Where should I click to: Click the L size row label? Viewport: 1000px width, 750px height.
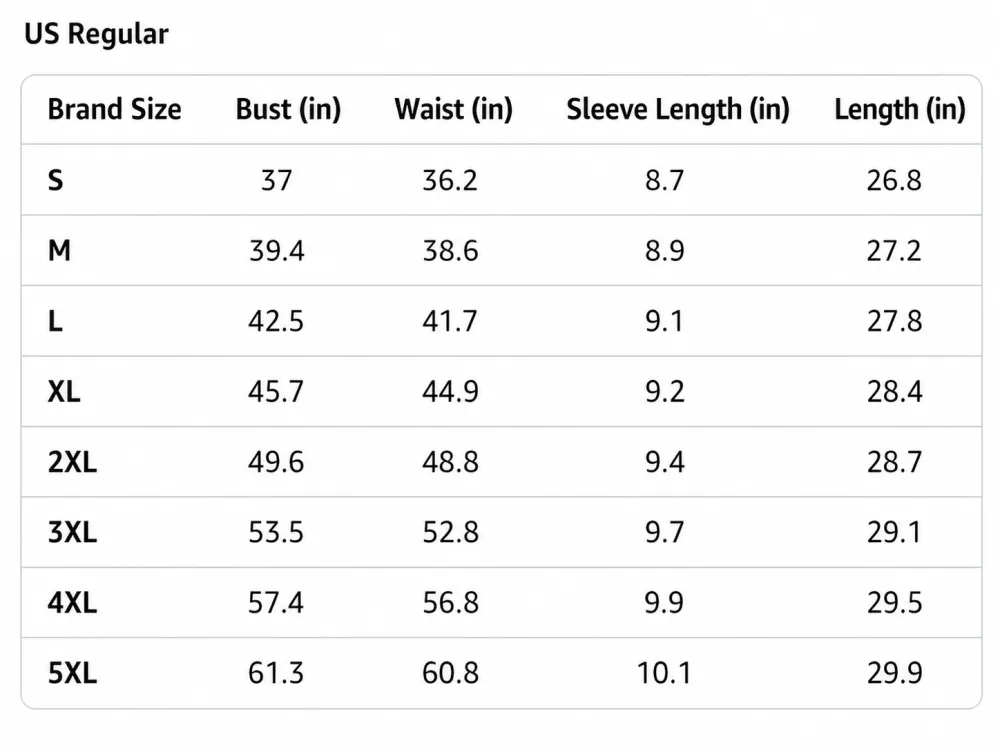tap(55, 321)
